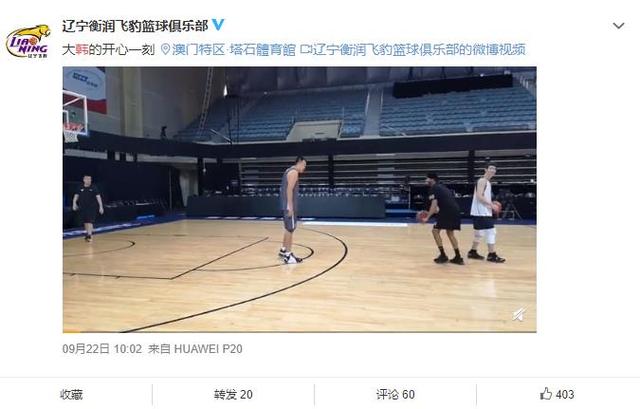Viewport: 640px width, 409px height.
Task: Open the post timestamp 09月22日 10:02
Action: [x=102, y=349]
